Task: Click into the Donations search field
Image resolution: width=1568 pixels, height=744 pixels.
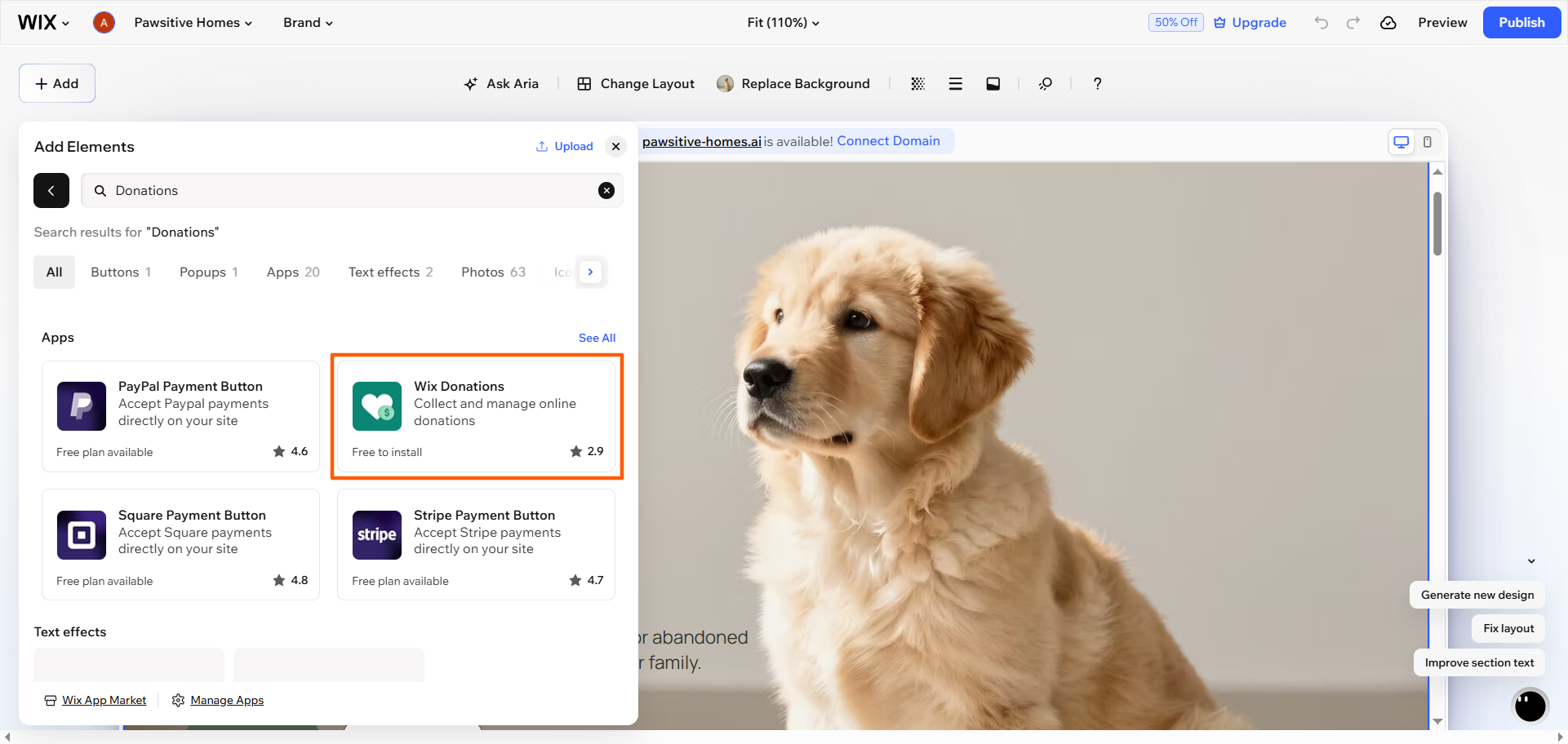Action: 352,190
